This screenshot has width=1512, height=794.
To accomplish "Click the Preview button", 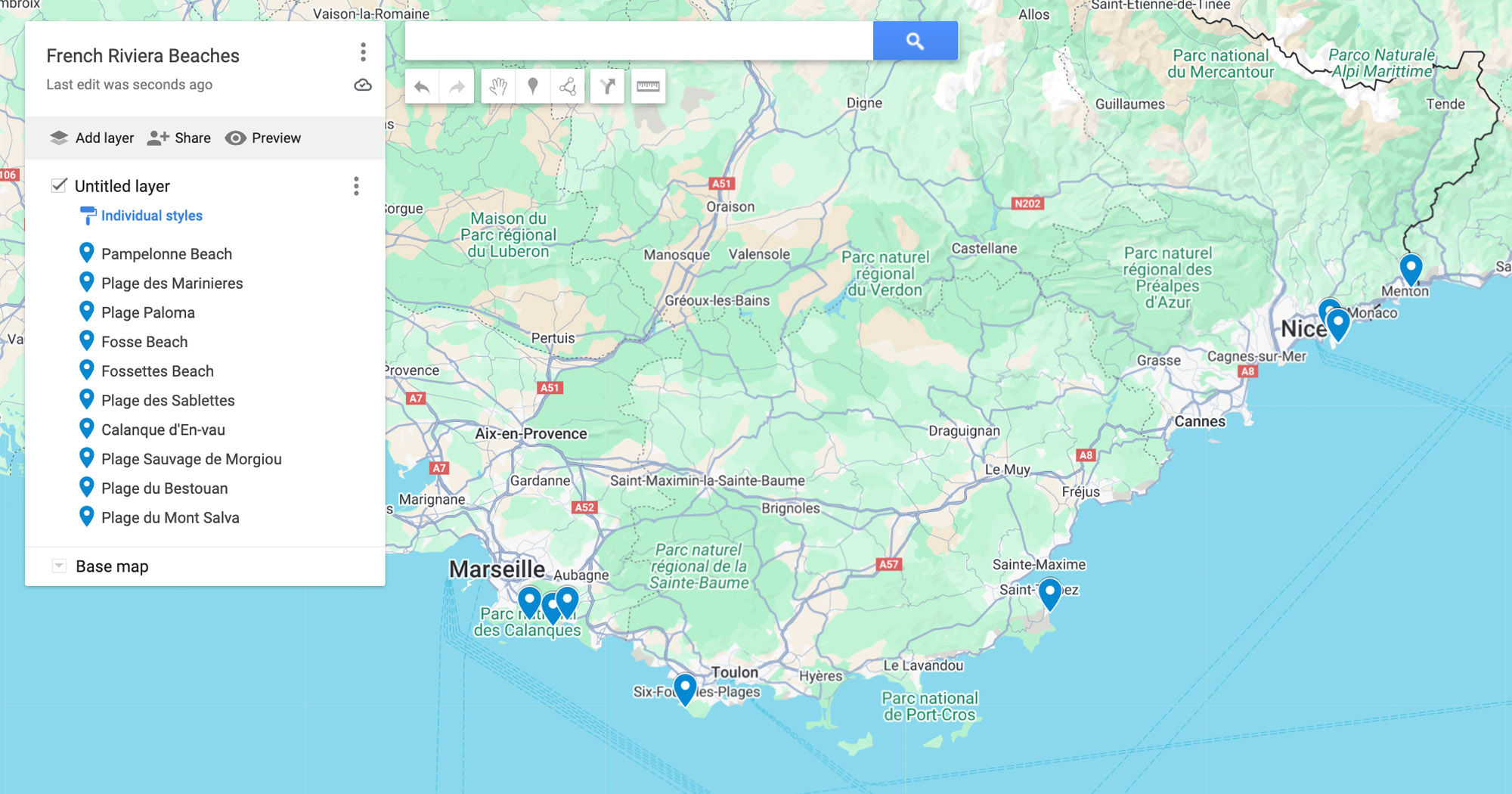I will click(x=263, y=138).
